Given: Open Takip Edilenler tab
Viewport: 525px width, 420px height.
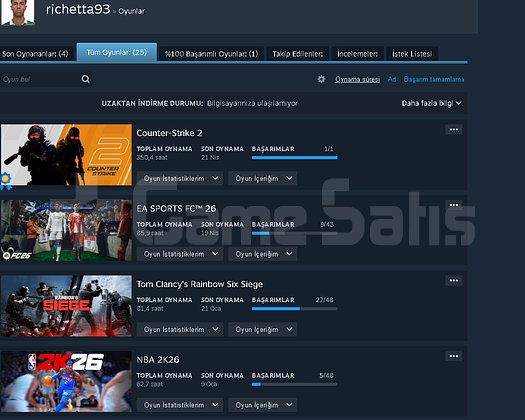Looking at the screenshot, I should 297,54.
